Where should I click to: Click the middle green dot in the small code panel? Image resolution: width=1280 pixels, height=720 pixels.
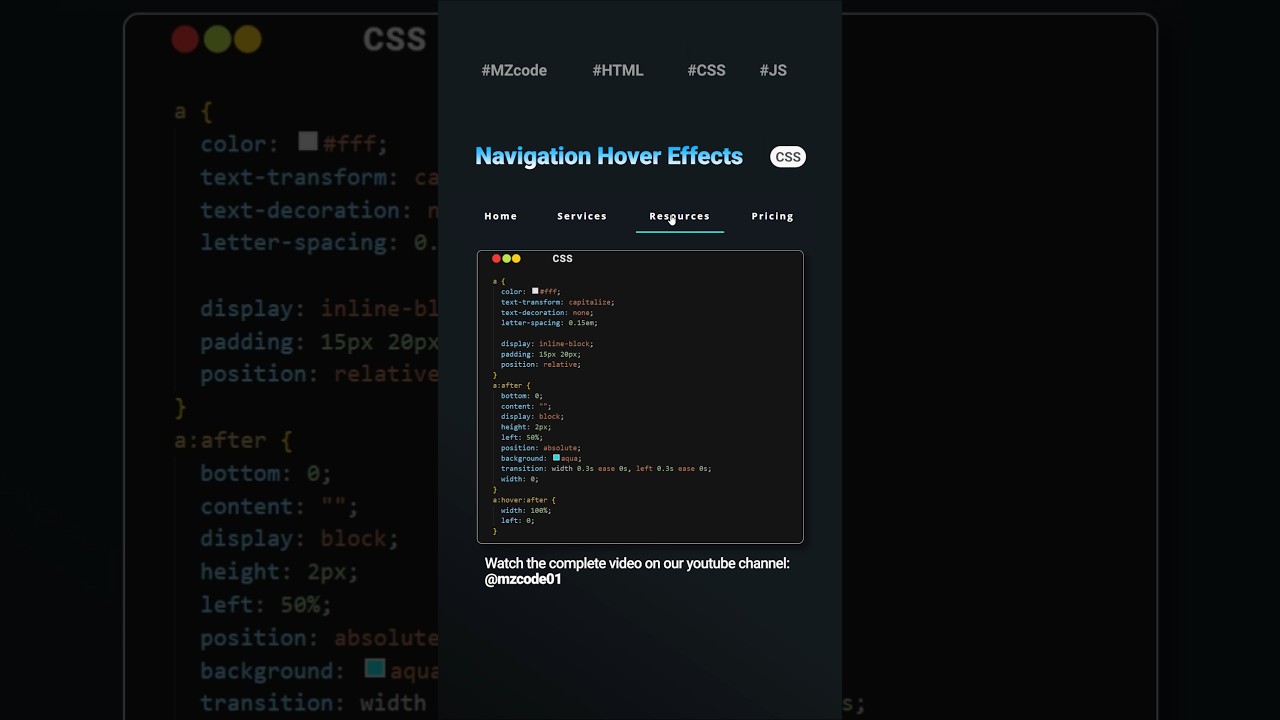(x=506, y=259)
